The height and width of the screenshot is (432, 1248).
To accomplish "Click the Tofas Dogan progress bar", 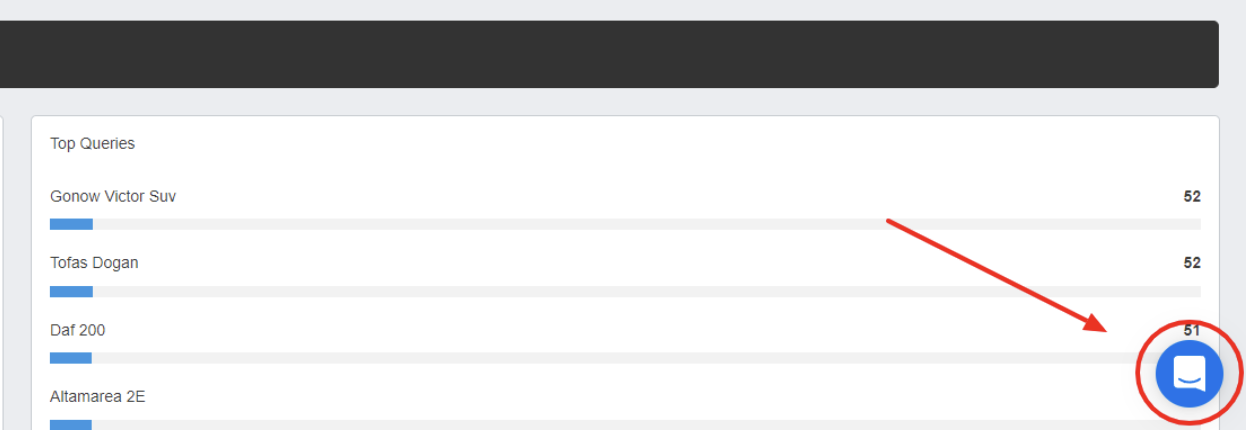I will pos(625,292).
